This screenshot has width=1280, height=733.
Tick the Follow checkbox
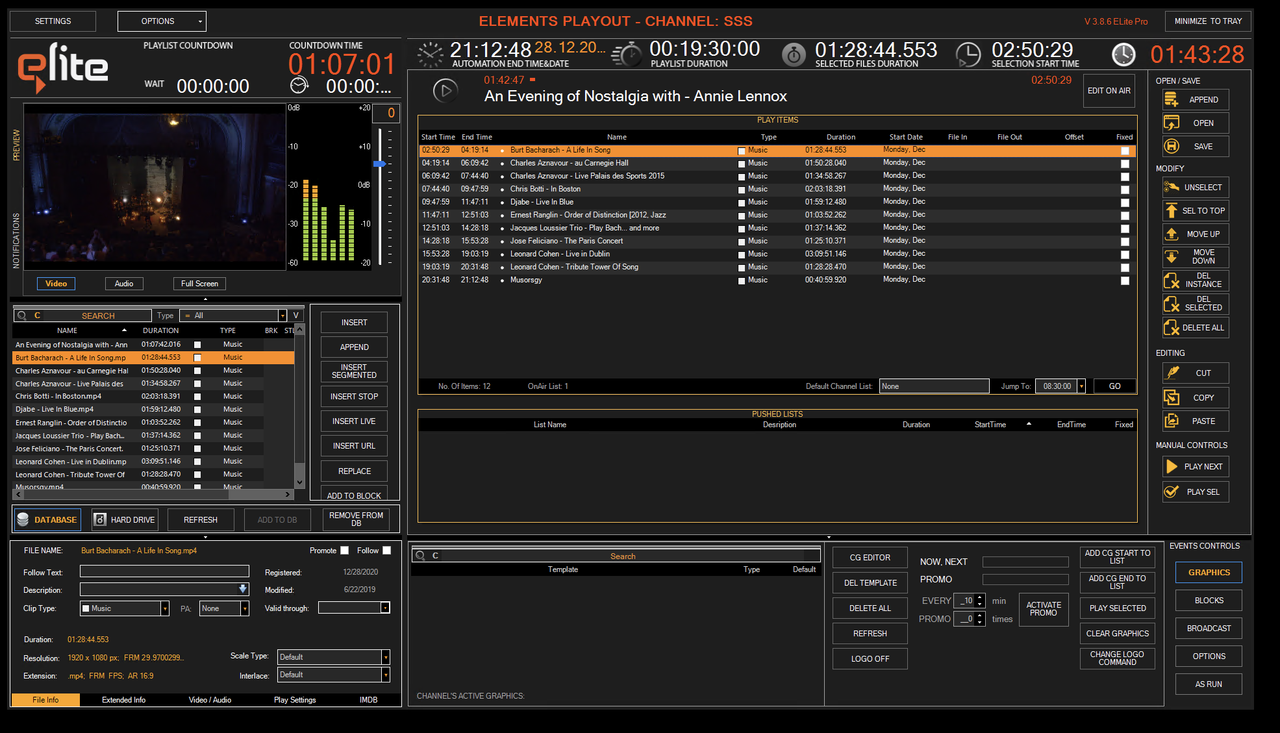[x=387, y=550]
